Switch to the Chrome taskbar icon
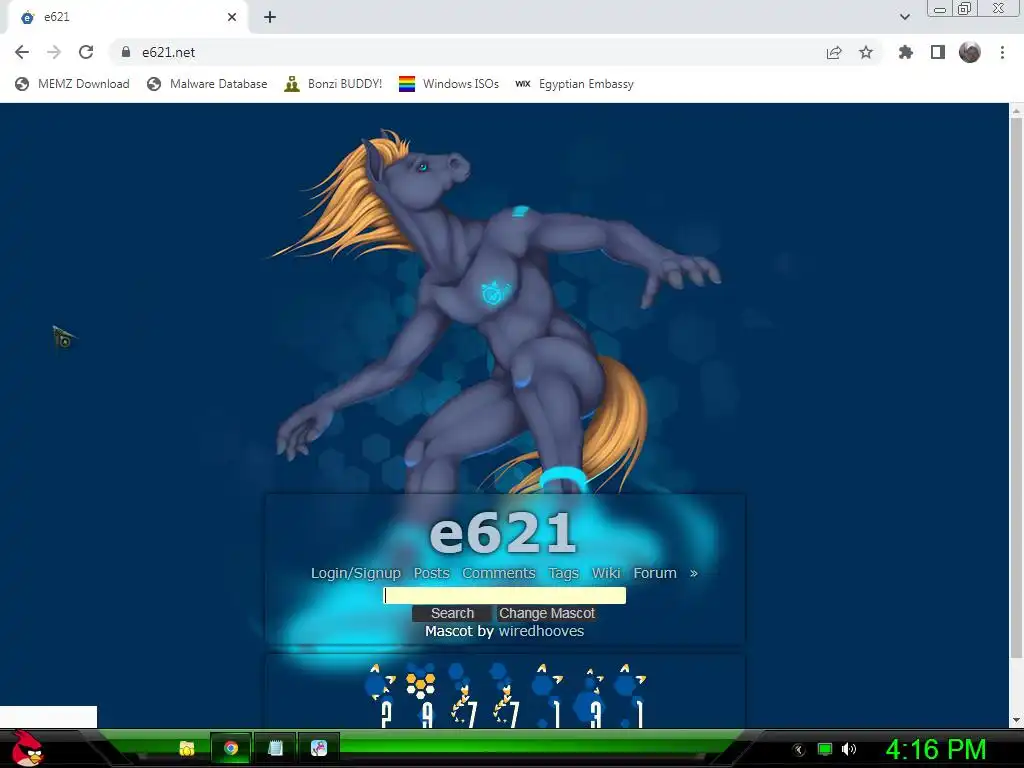 (231, 748)
